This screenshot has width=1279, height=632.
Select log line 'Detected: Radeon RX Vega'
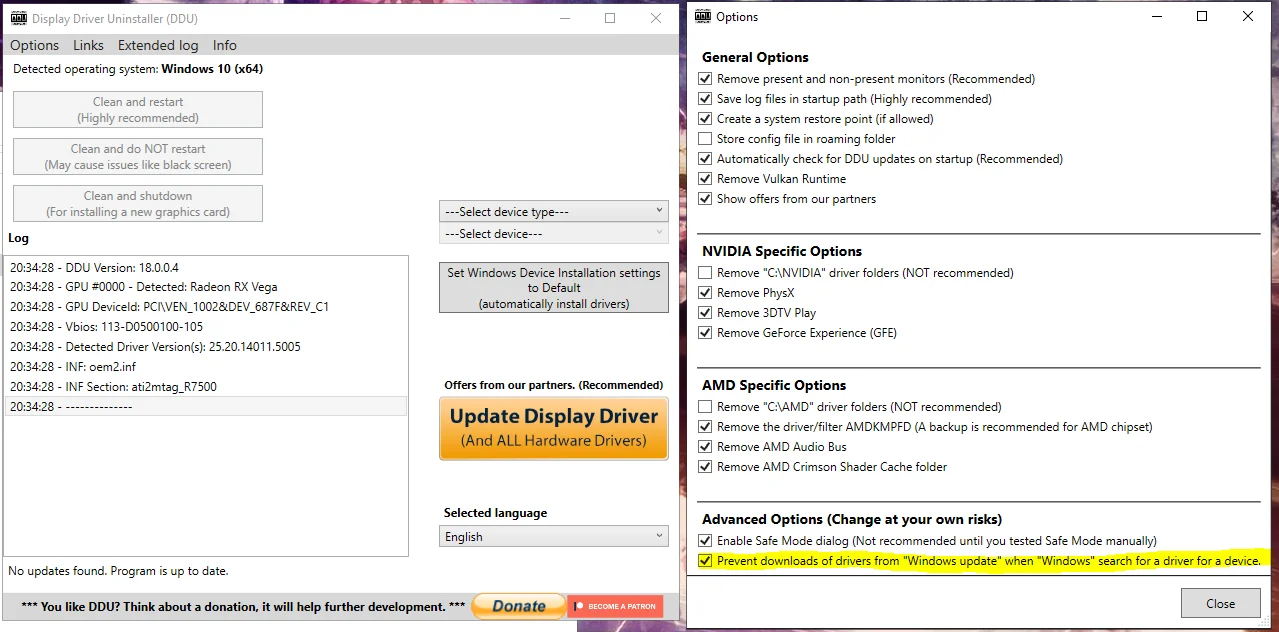(206, 287)
